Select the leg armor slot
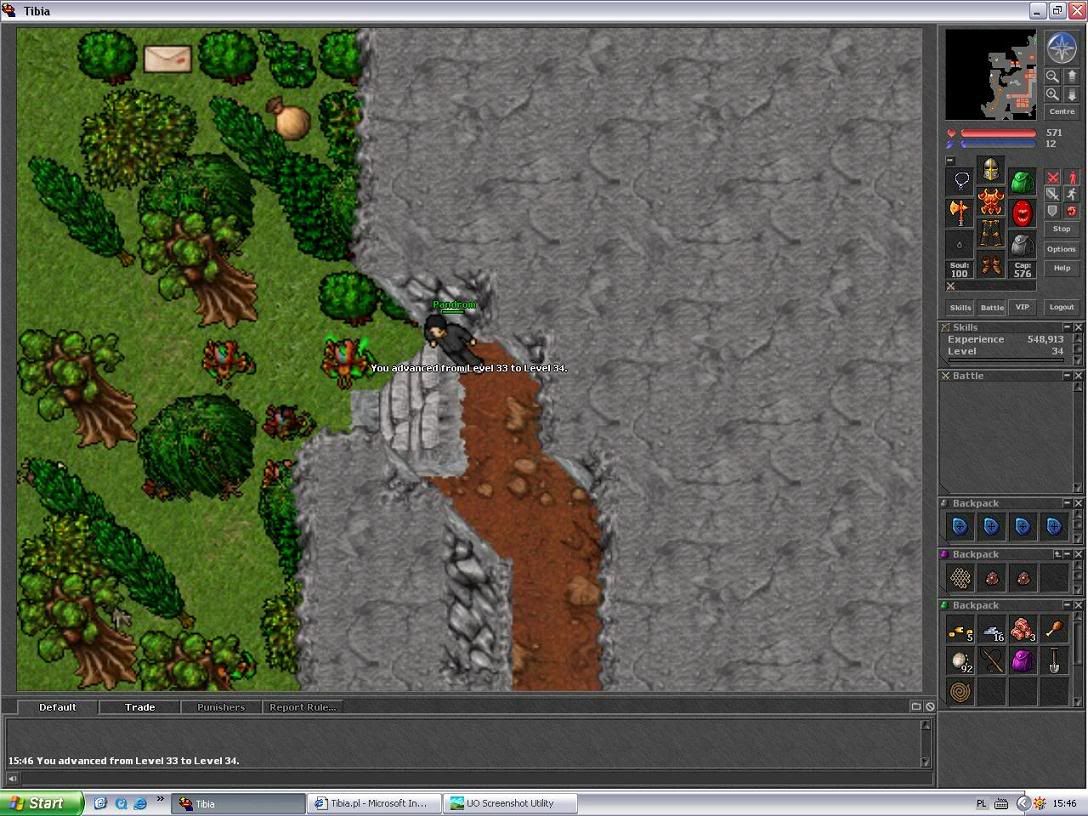The width and height of the screenshot is (1088, 816). pyautogui.click(x=991, y=233)
